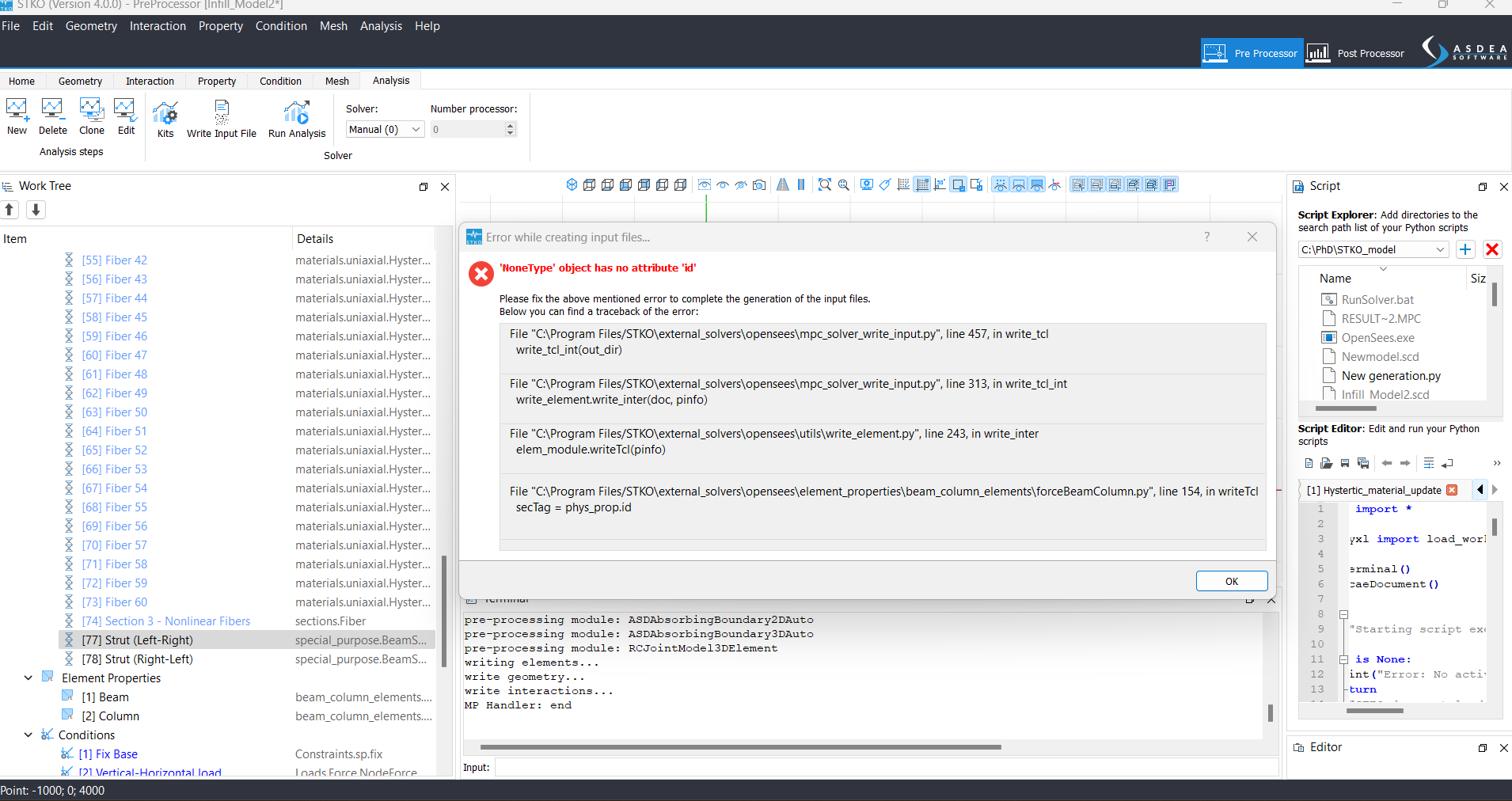Switch to the Geometry ribbon tab
Viewport: 1512px width, 801px height.
coord(80,81)
